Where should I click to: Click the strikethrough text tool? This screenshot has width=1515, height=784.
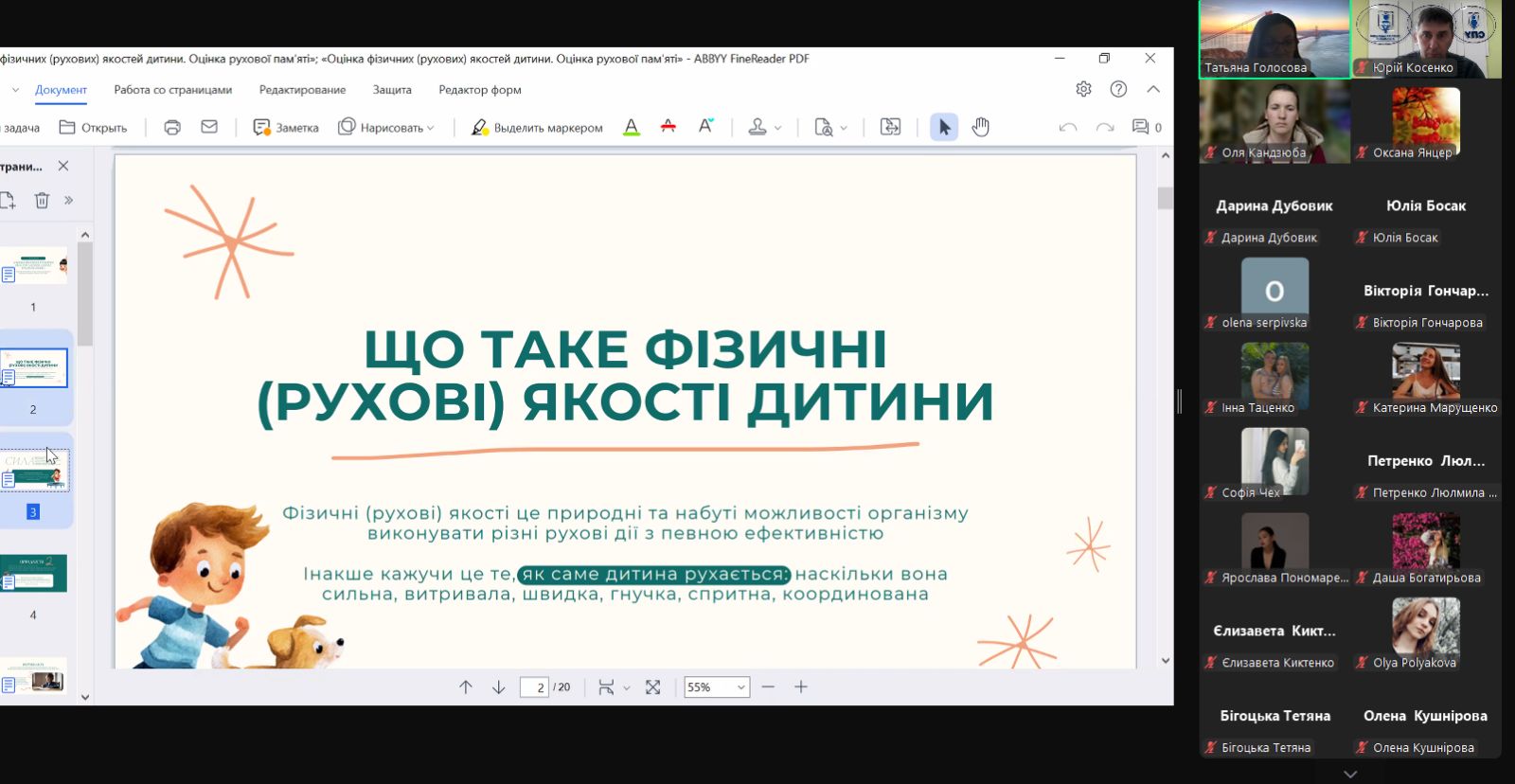point(668,127)
